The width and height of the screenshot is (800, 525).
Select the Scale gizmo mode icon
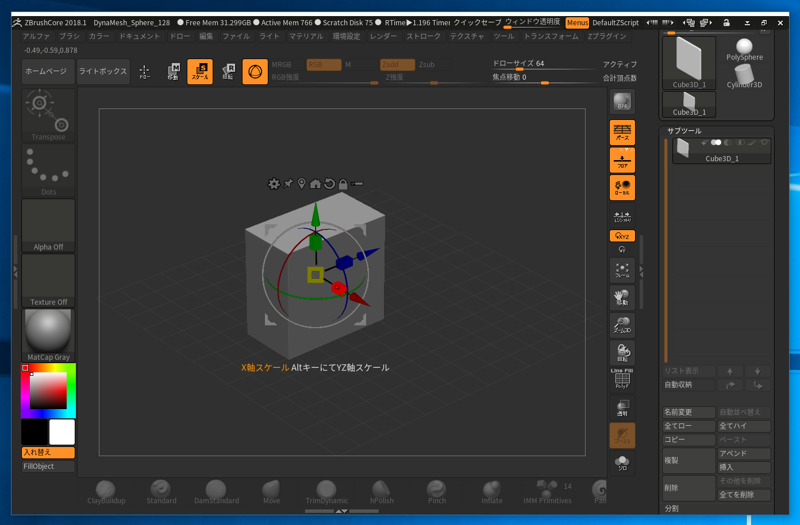pyautogui.click(x=200, y=71)
